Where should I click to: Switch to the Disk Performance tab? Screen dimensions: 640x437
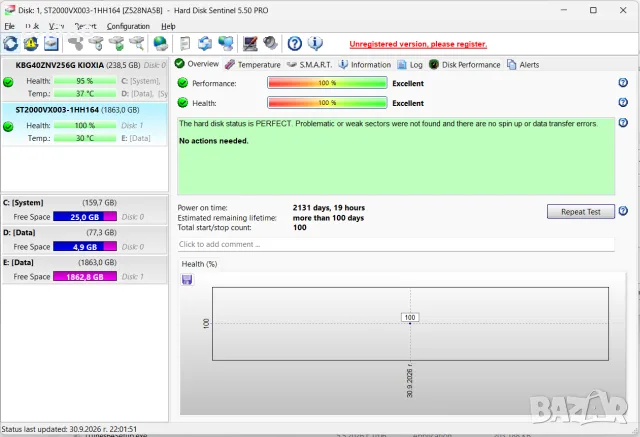click(465, 64)
